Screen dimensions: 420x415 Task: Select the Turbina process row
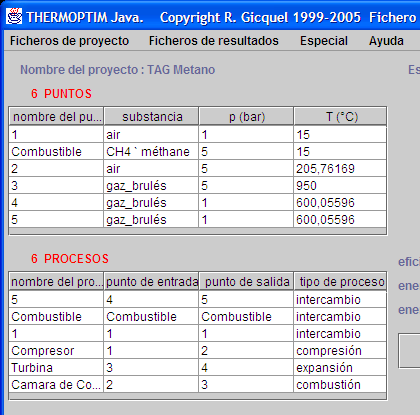pyautogui.click(x=198, y=368)
